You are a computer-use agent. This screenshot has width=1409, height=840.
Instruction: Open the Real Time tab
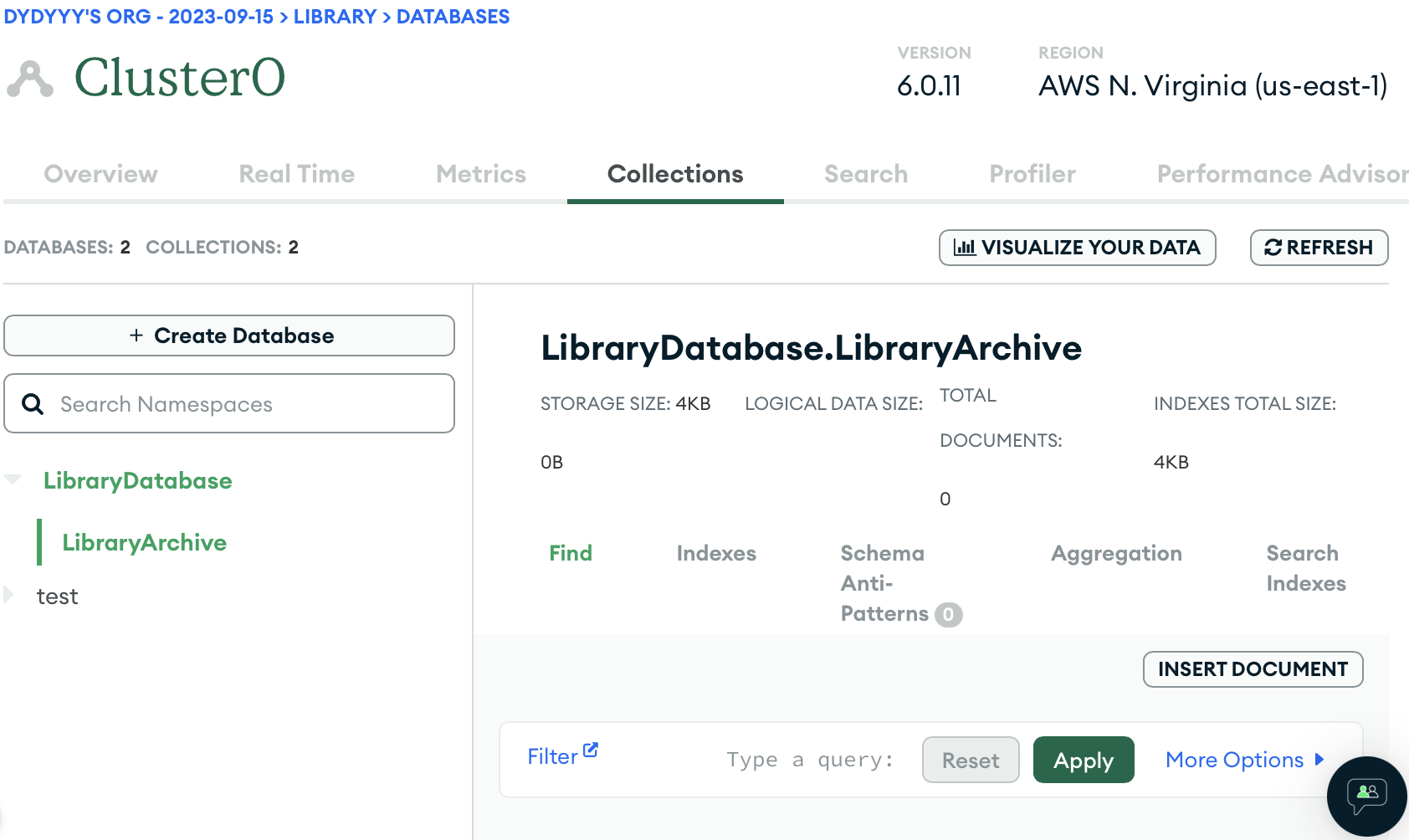(x=297, y=174)
